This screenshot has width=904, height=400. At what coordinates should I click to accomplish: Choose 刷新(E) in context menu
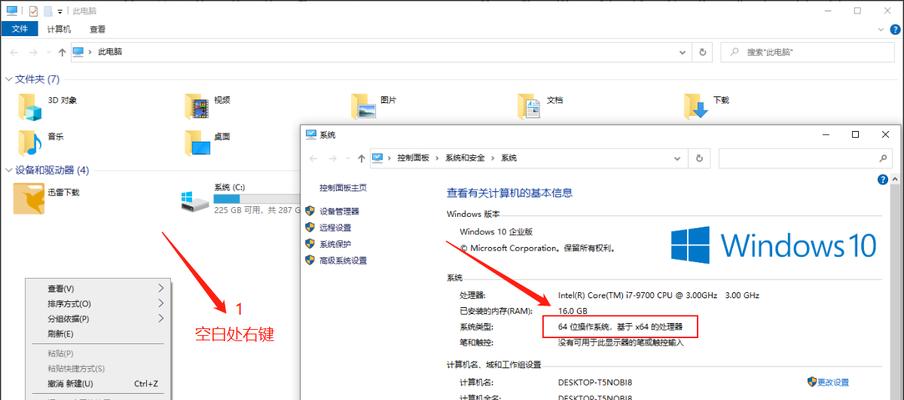pyautogui.click(x=98, y=333)
